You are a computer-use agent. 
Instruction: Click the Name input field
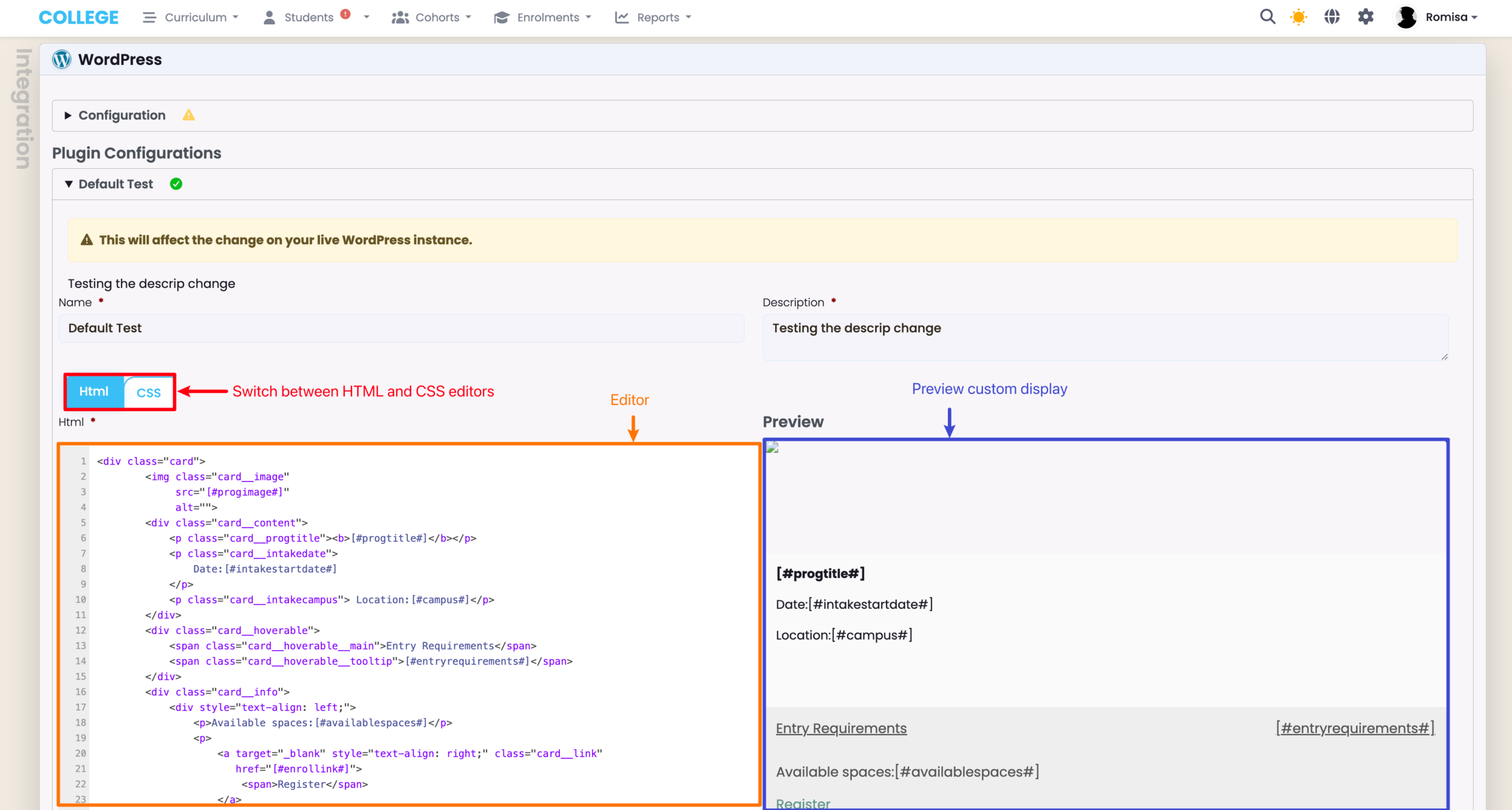point(401,328)
